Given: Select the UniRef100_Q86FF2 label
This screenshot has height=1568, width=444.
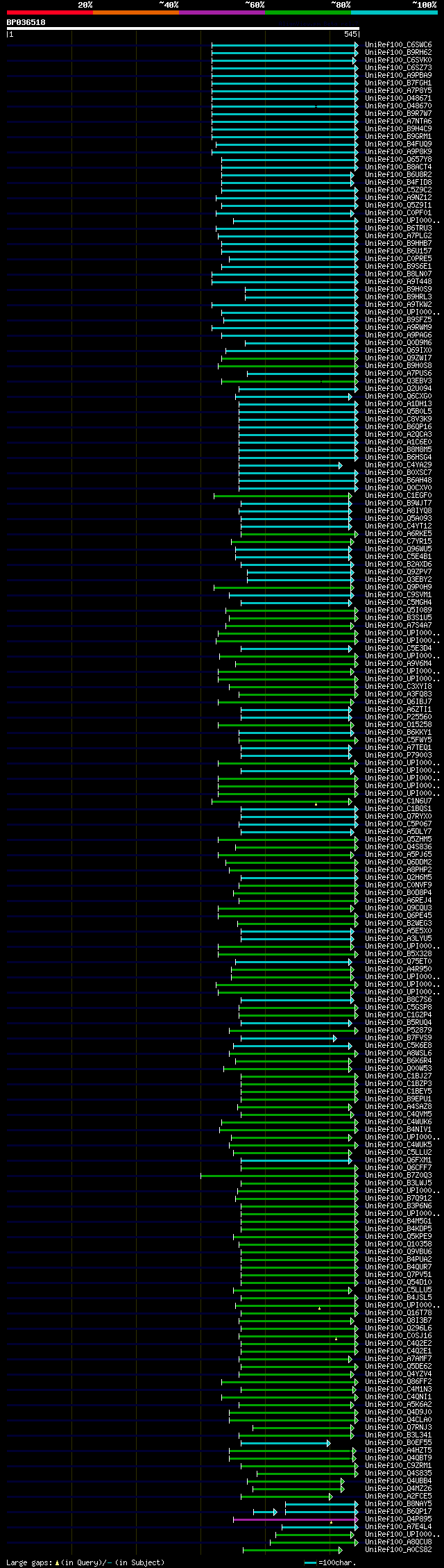Looking at the screenshot, I should [398, 1382].
